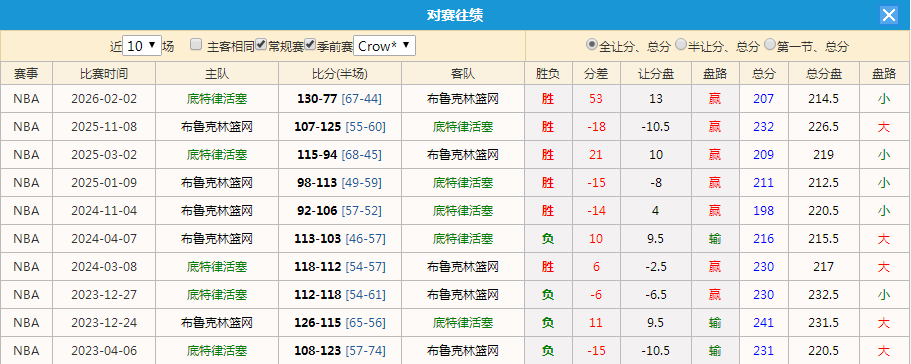
Task: Select the 半让分、总分 radio option
Action: tap(681, 44)
